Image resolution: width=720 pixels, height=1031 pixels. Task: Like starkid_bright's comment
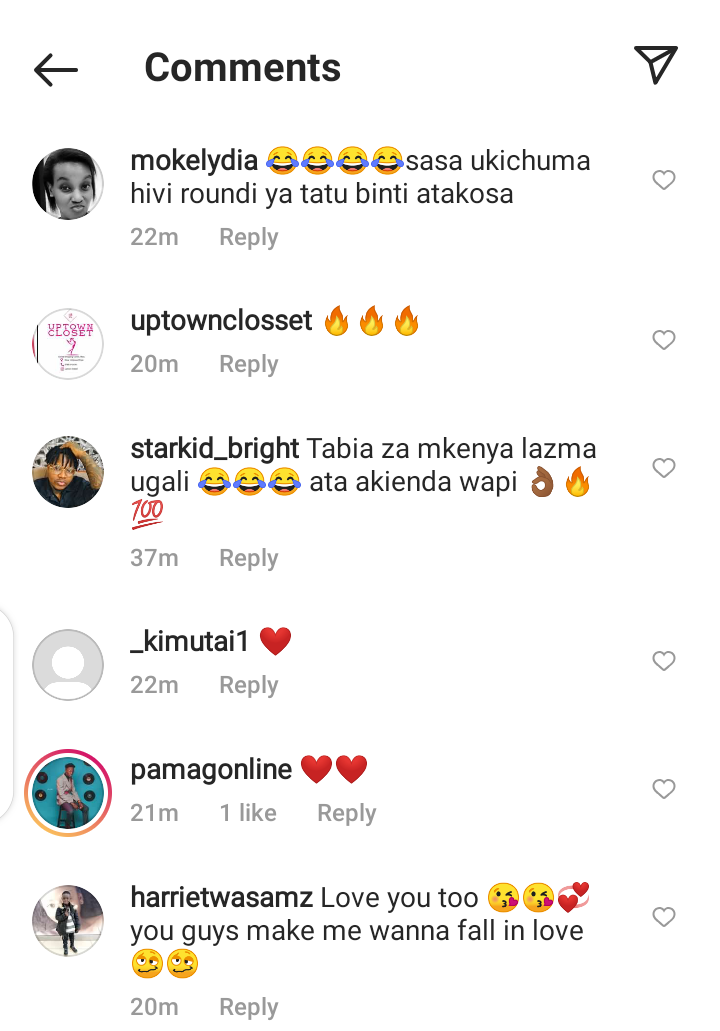click(x=663, y=468)
